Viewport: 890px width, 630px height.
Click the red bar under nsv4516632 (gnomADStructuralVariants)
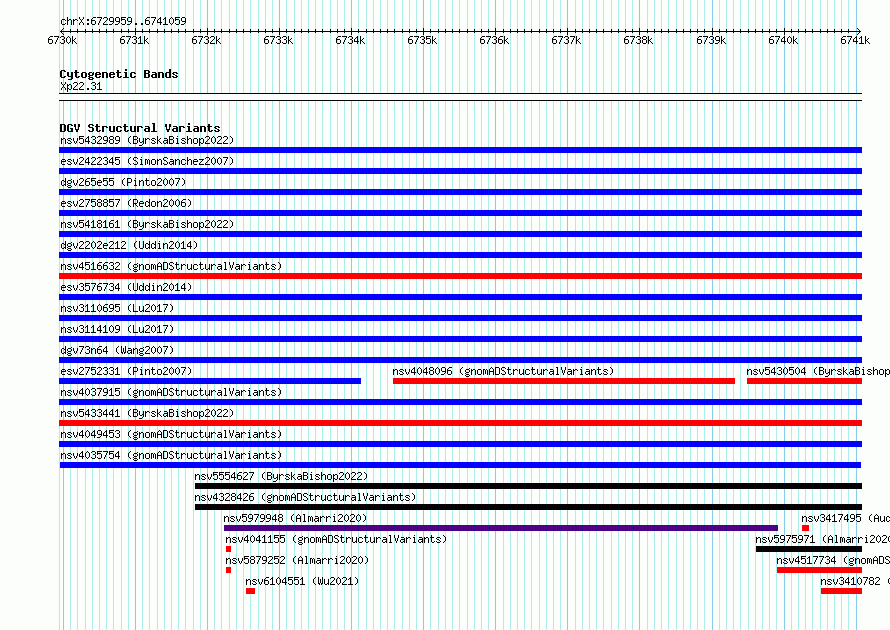point(460,276)
